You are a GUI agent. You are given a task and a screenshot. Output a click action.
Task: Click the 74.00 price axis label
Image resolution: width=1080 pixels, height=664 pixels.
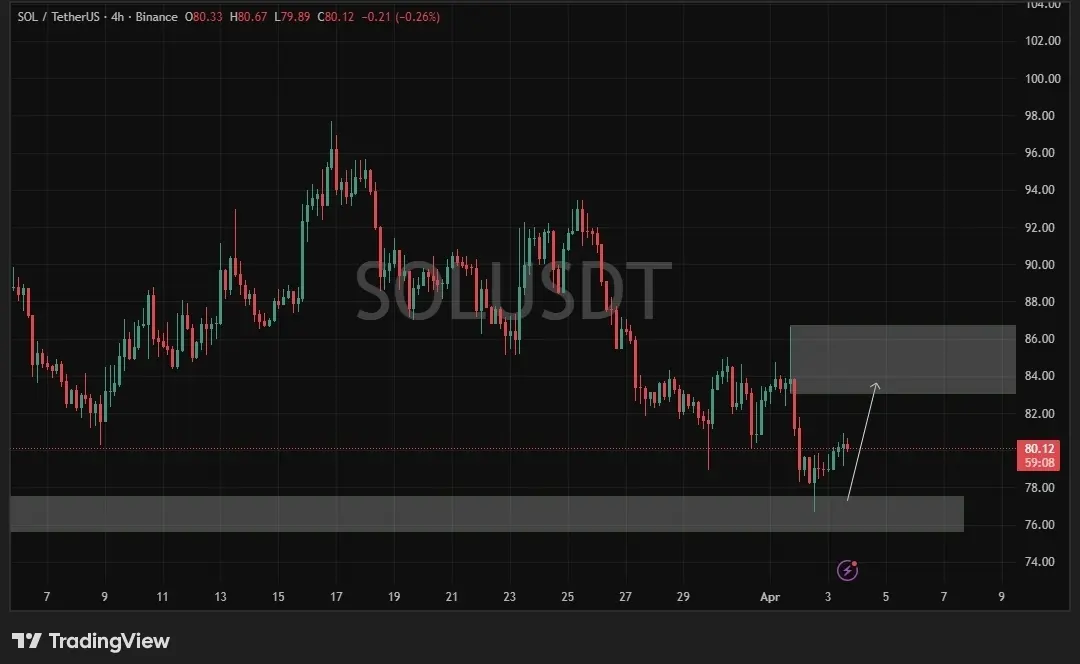tap(1040, 561)
